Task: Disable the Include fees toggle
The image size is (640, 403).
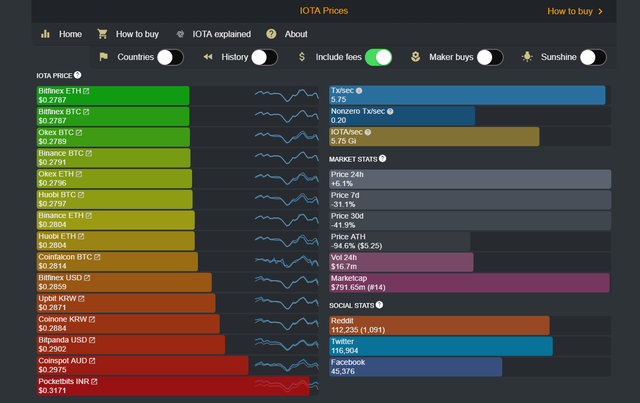Action: tap(378, 58)
